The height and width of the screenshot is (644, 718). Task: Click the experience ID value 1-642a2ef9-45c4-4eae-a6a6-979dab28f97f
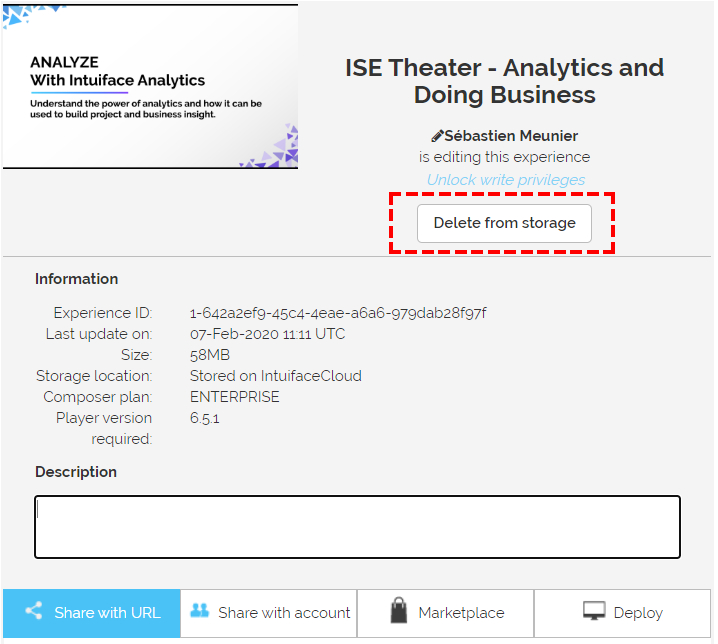coord(338,313)
